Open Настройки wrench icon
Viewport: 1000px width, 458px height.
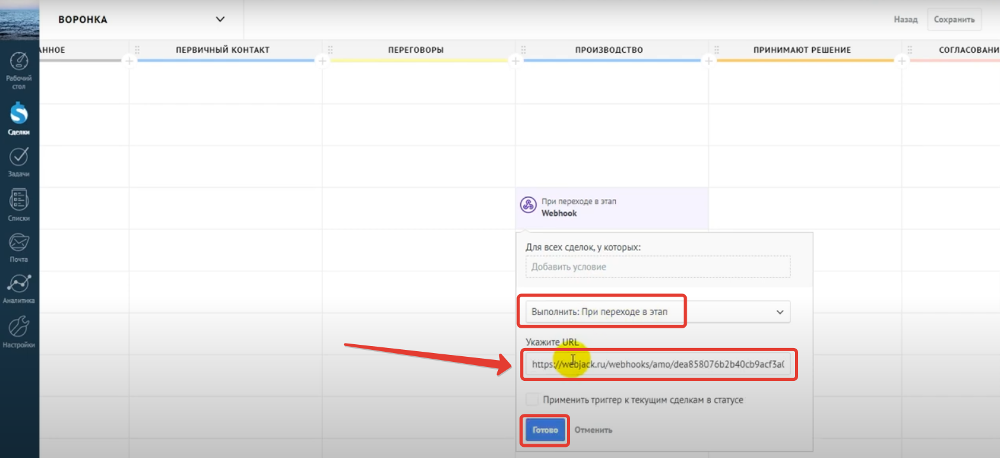[19, 332]
